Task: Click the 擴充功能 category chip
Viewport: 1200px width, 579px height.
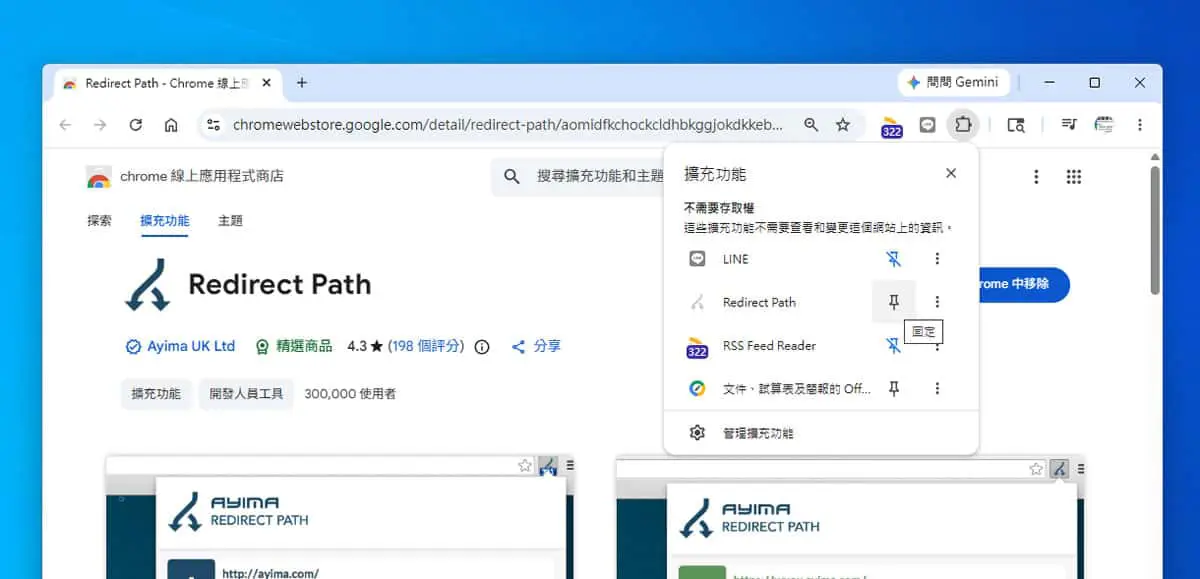Action: coord(156,394)
